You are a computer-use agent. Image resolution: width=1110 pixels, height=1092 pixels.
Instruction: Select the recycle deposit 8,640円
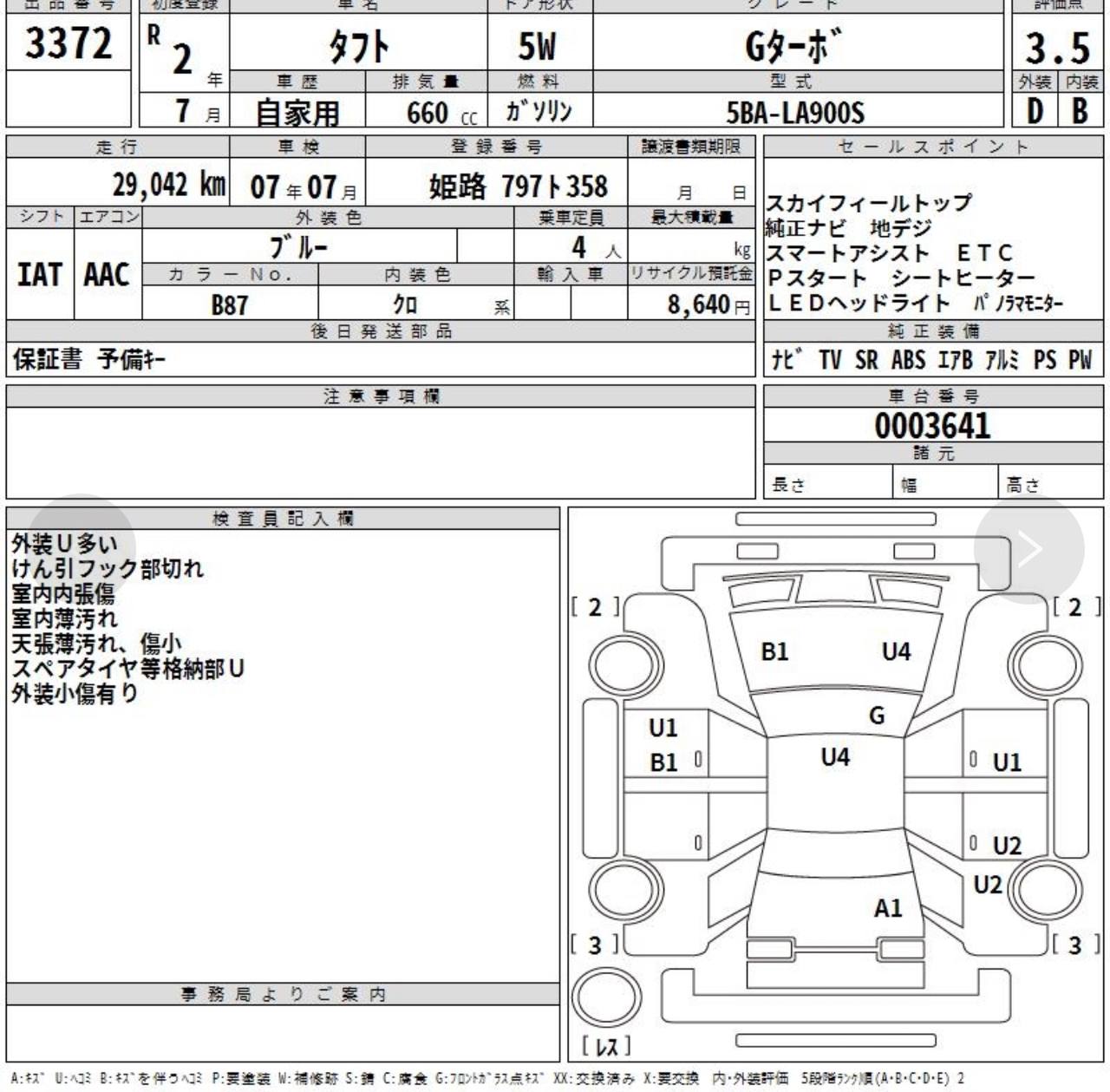pos(708,304)
